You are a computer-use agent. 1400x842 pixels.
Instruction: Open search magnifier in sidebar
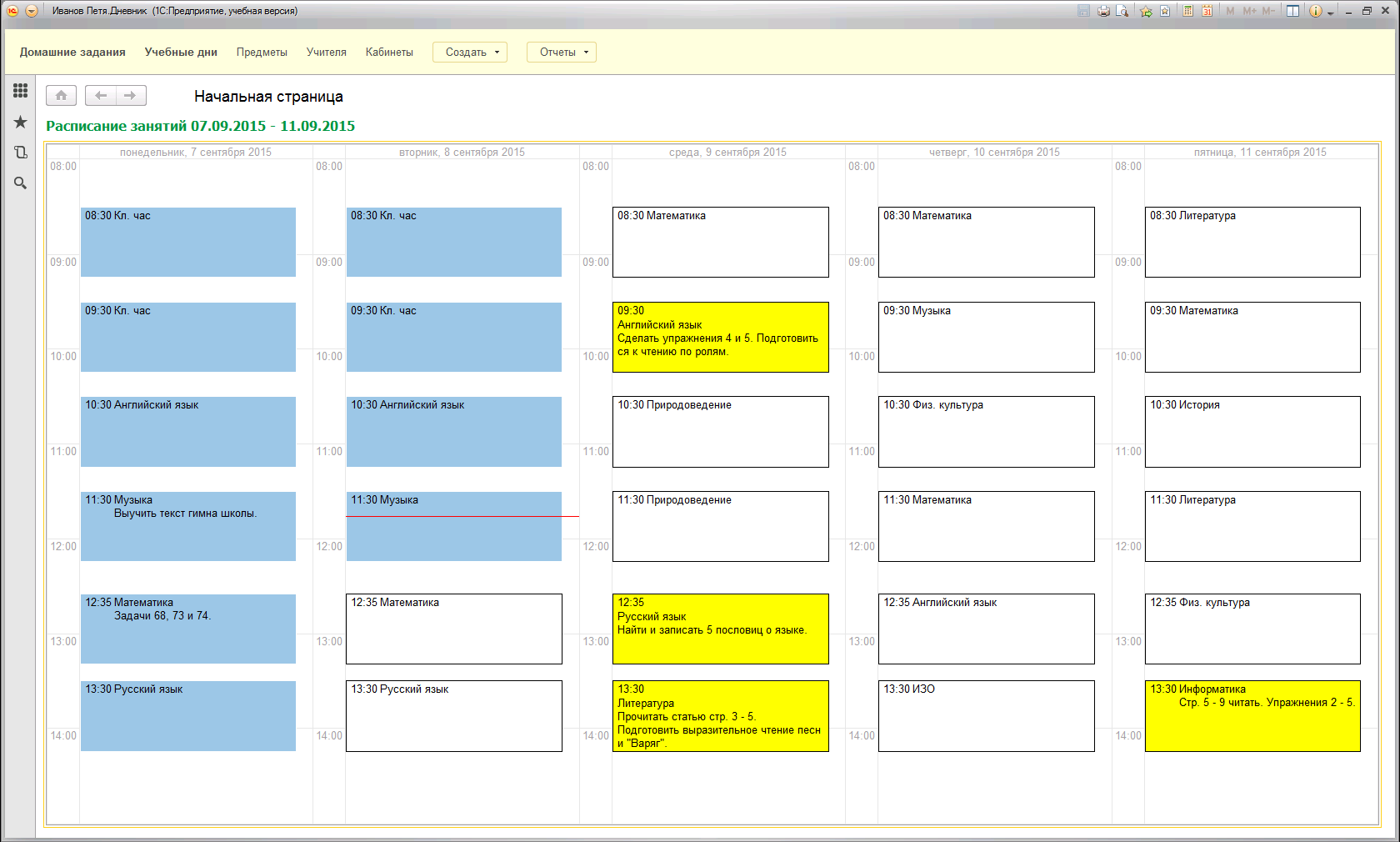(x=20, y=183)
